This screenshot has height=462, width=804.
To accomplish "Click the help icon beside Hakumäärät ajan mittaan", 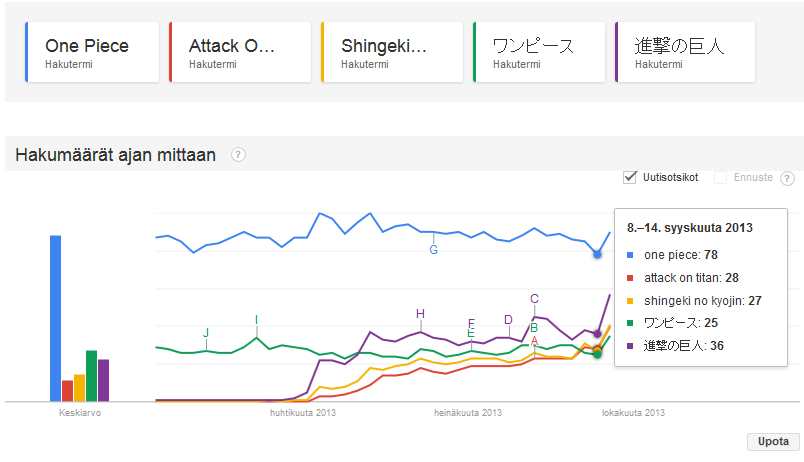I will pos(238,154).
